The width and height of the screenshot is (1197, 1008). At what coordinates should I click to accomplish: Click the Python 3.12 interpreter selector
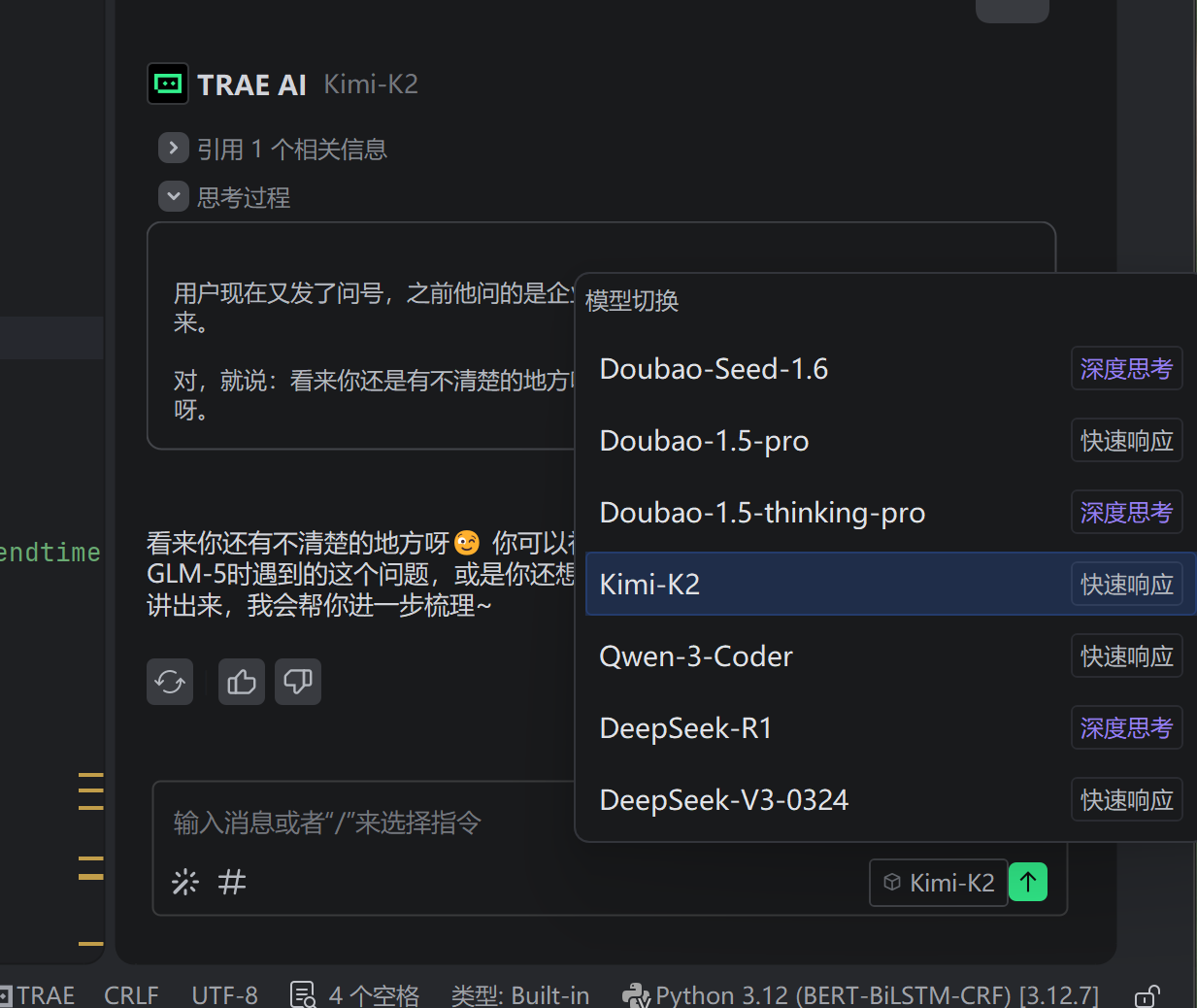860,995
